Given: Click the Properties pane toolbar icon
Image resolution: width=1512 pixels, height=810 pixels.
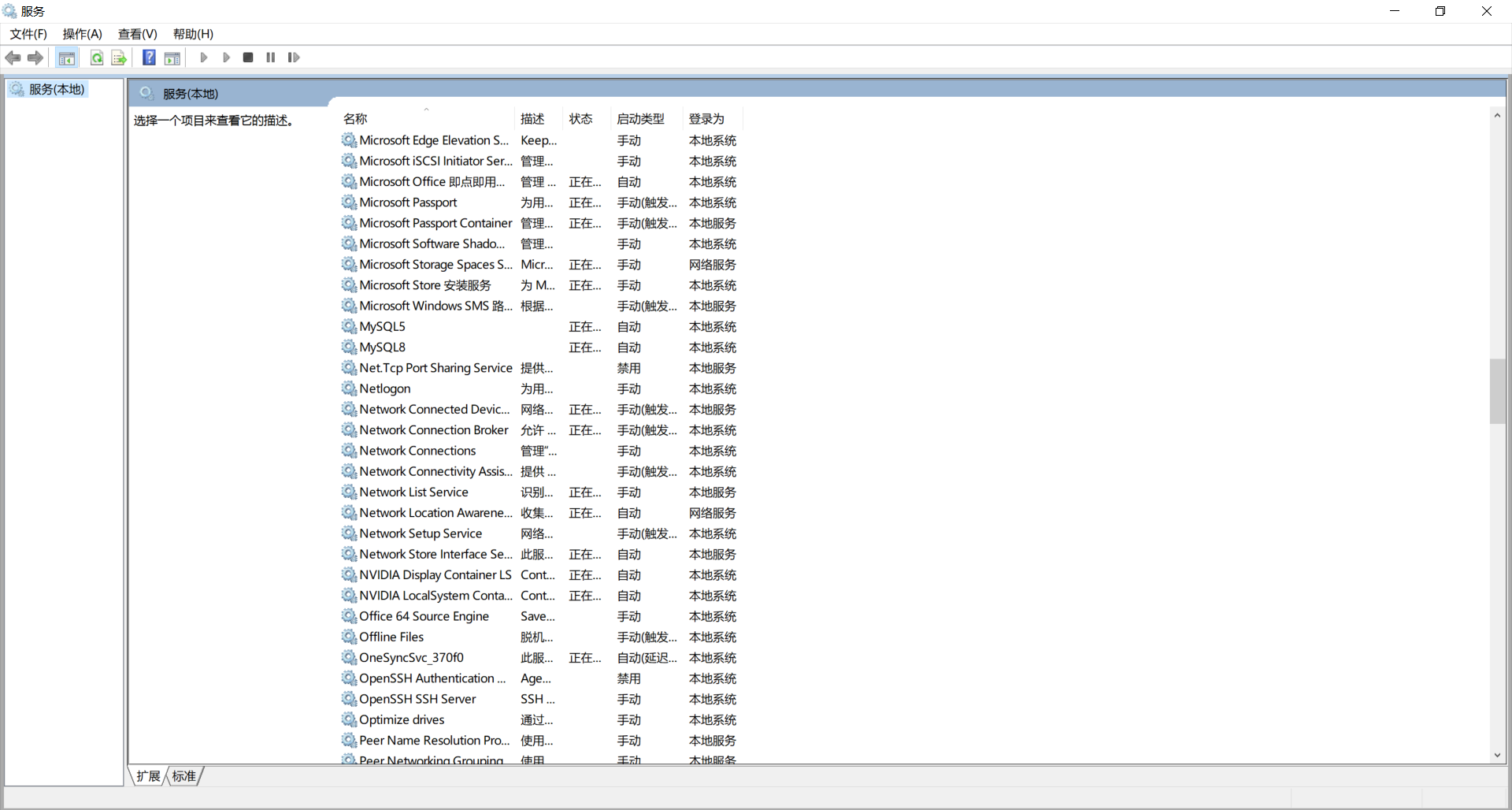Looking at the screenshot, I should pos(172,58).
